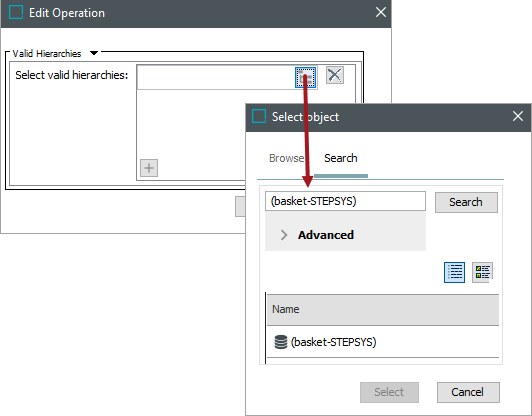This screenshot has height=416, width=532.
Task: Click the remove hierarchy X icon
Action: click(x=335, y=75)
